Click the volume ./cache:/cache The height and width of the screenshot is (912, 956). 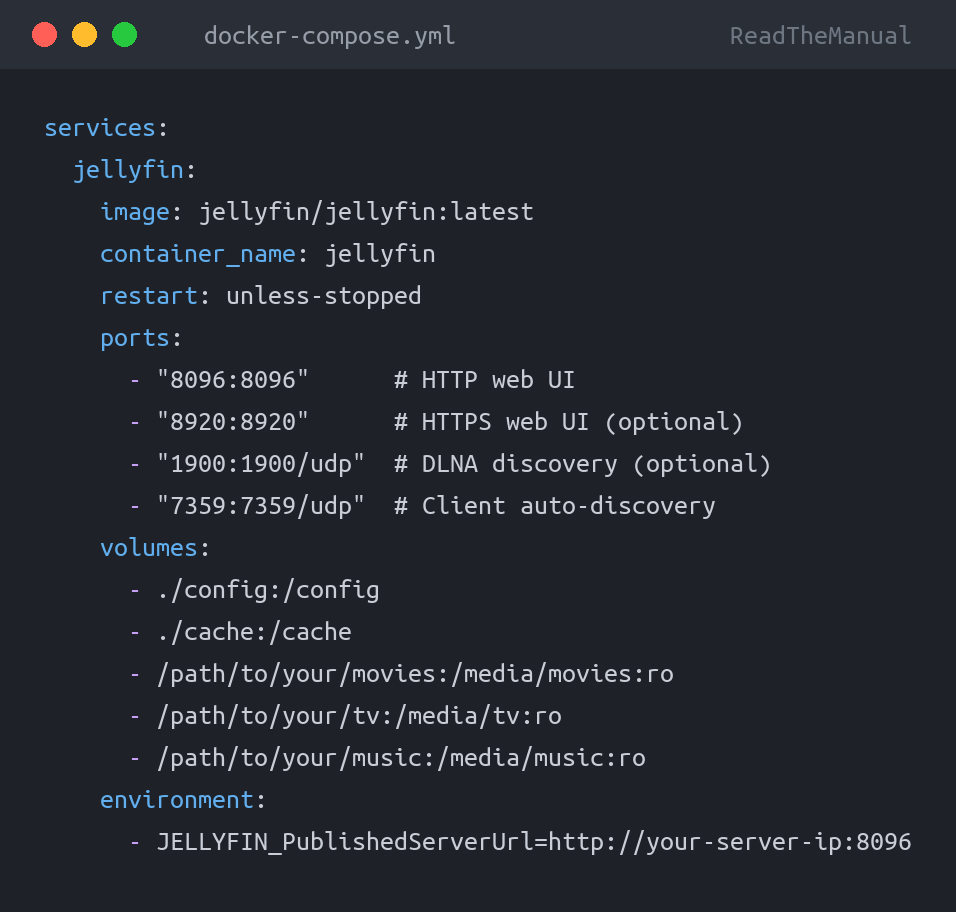(x=254, y=632)
